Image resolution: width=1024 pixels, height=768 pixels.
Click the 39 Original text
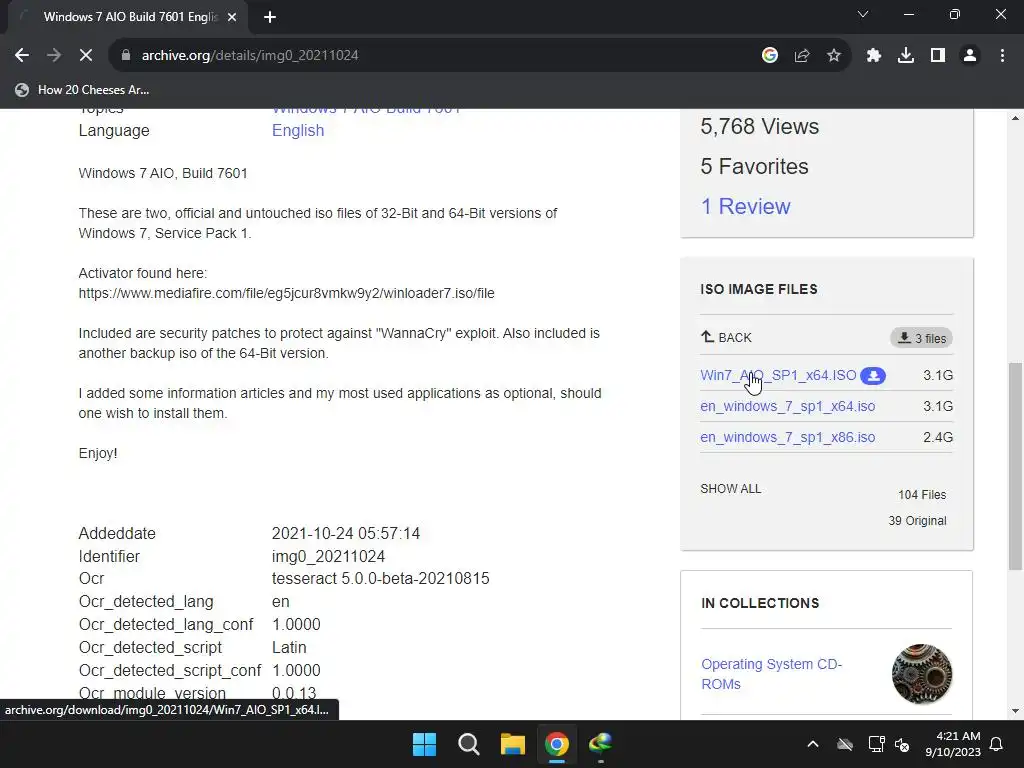[917, 521]
